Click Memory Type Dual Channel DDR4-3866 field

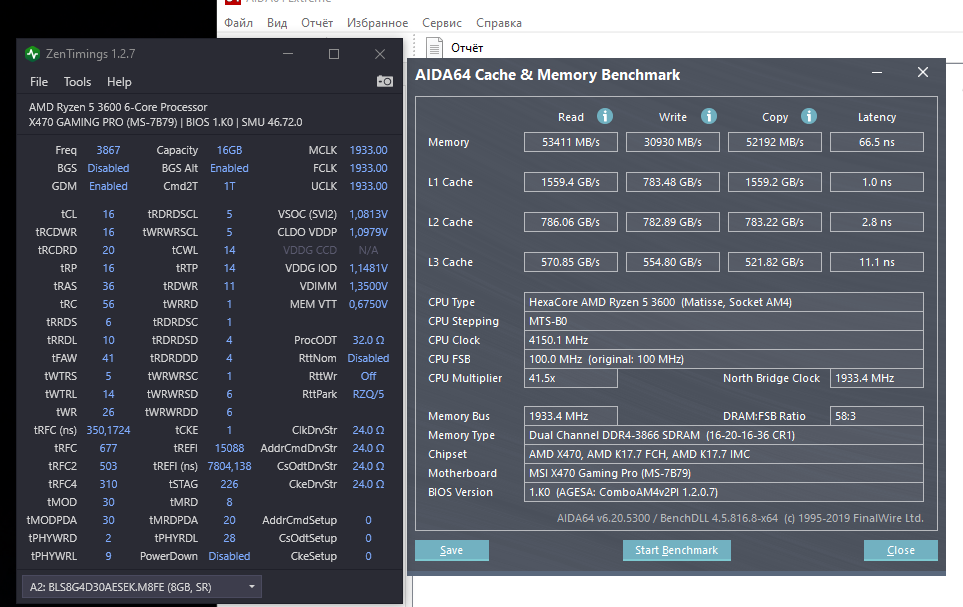click(x=723, y=435)
